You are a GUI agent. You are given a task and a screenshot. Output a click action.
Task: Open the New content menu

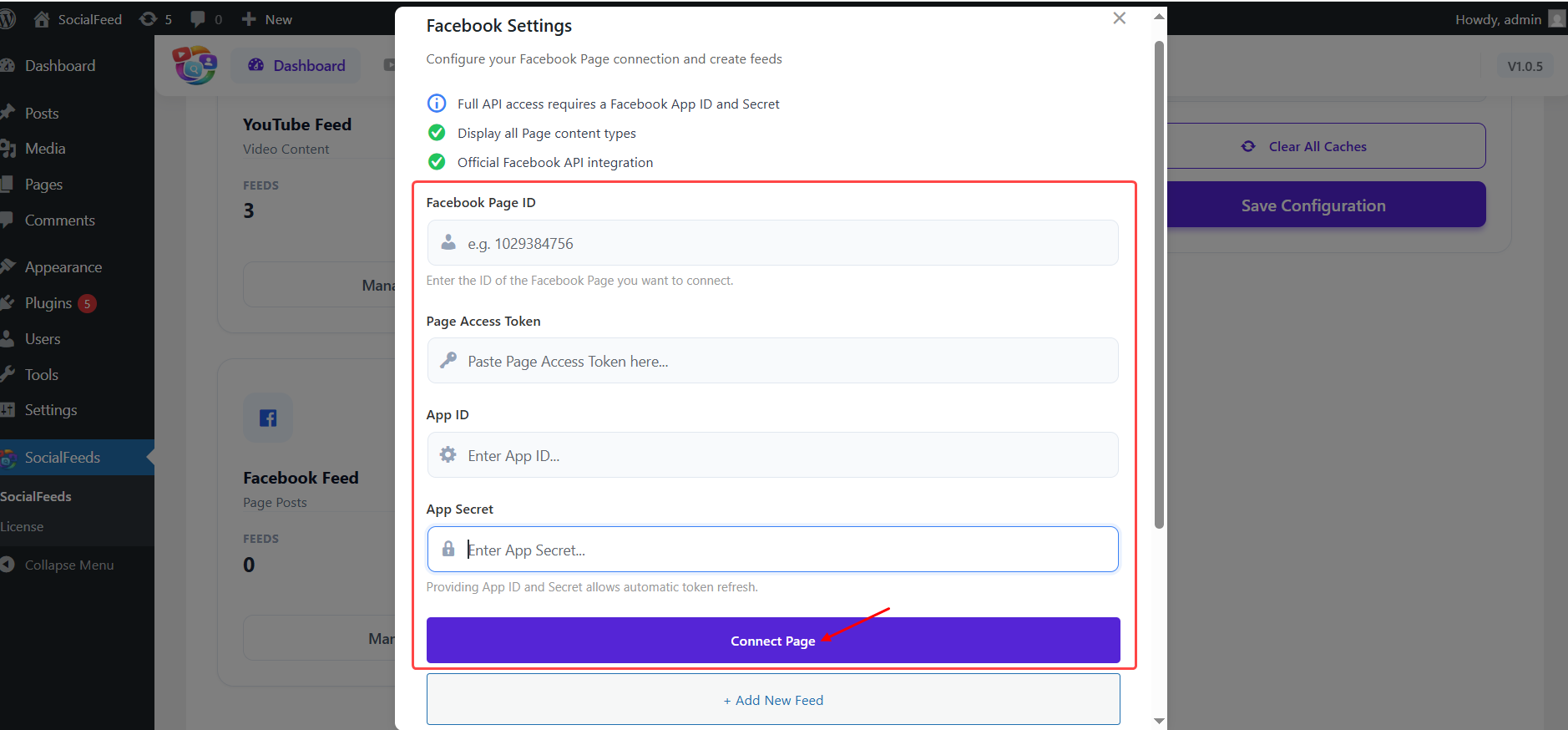click(x=267, y=19)
